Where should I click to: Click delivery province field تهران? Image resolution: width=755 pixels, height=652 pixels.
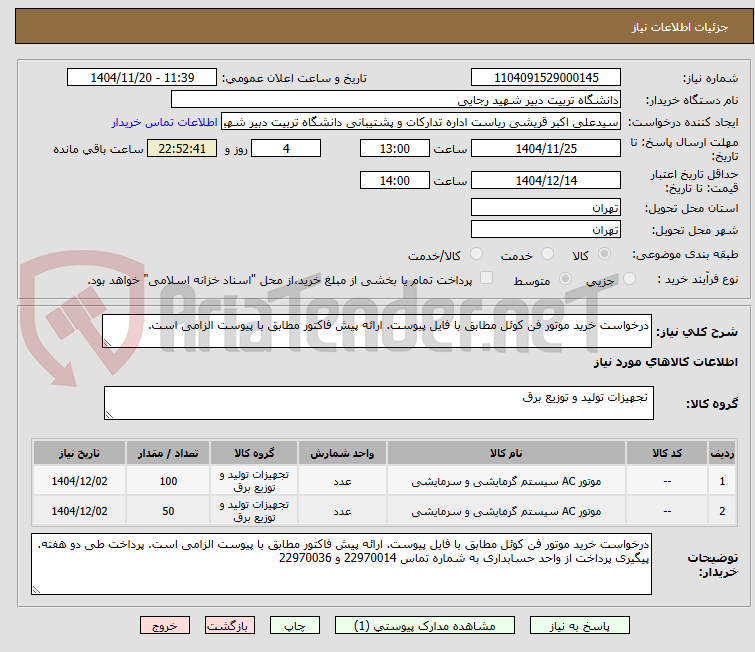(x=546, y=208)
